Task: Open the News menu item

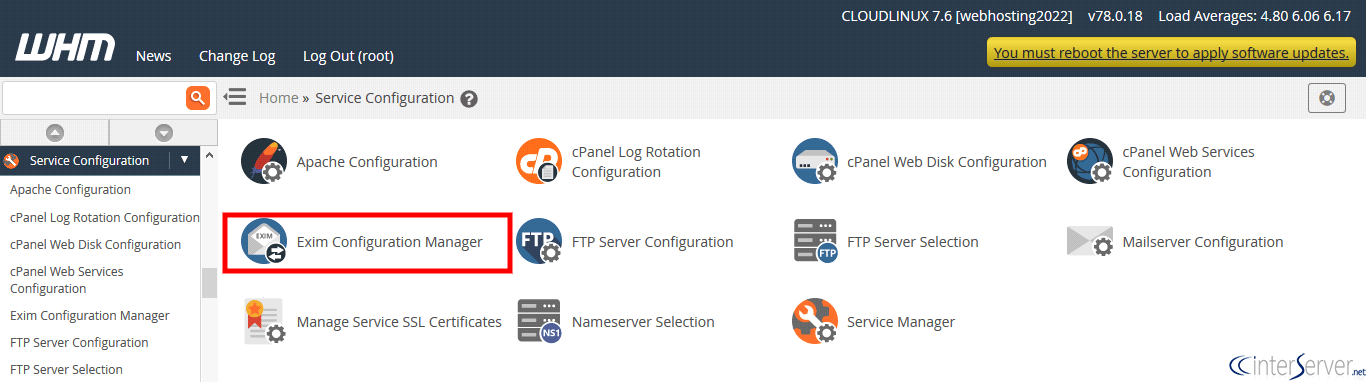Action: click(x=154, y=56)
